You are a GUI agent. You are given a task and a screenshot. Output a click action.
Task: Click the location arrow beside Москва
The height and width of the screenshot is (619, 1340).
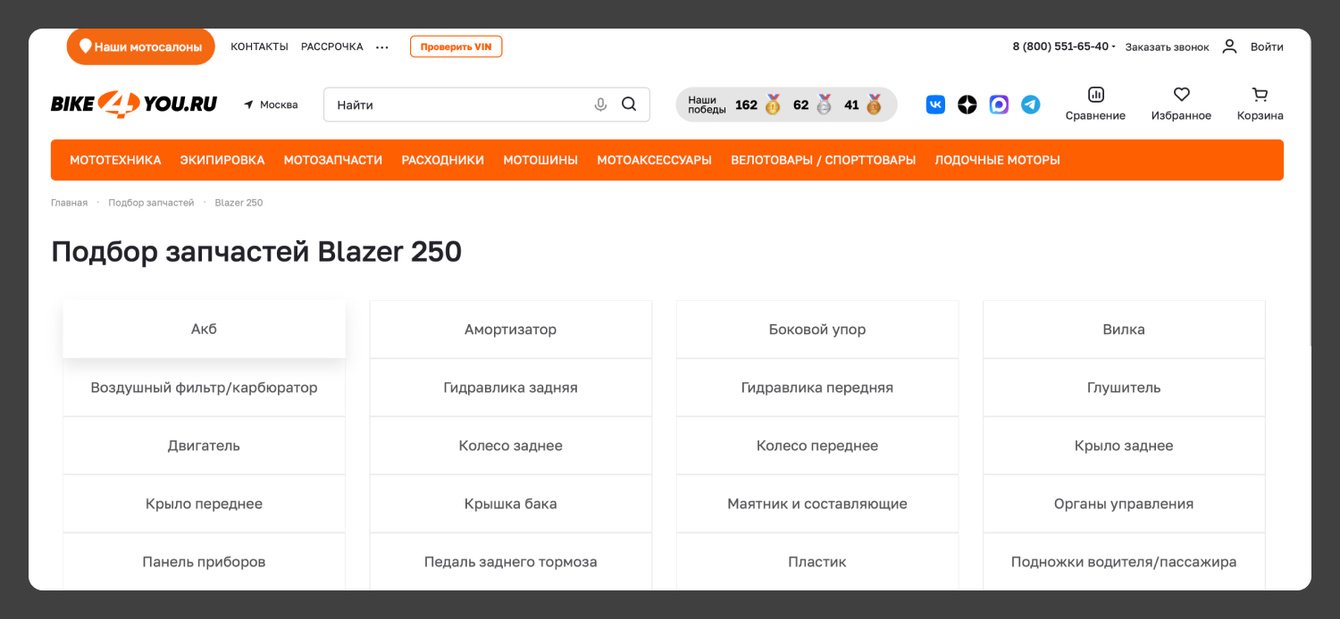click(249, 104)
